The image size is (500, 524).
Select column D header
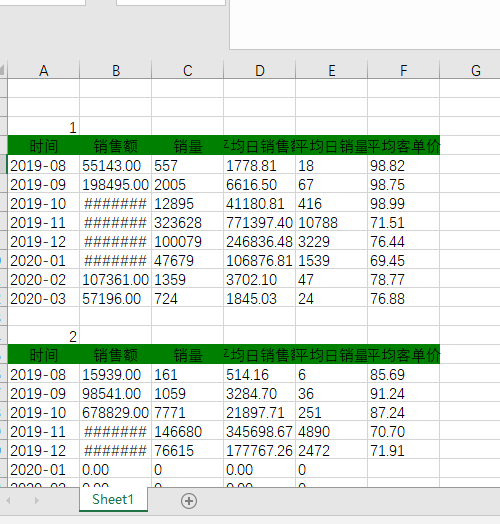tap(260, 71)
